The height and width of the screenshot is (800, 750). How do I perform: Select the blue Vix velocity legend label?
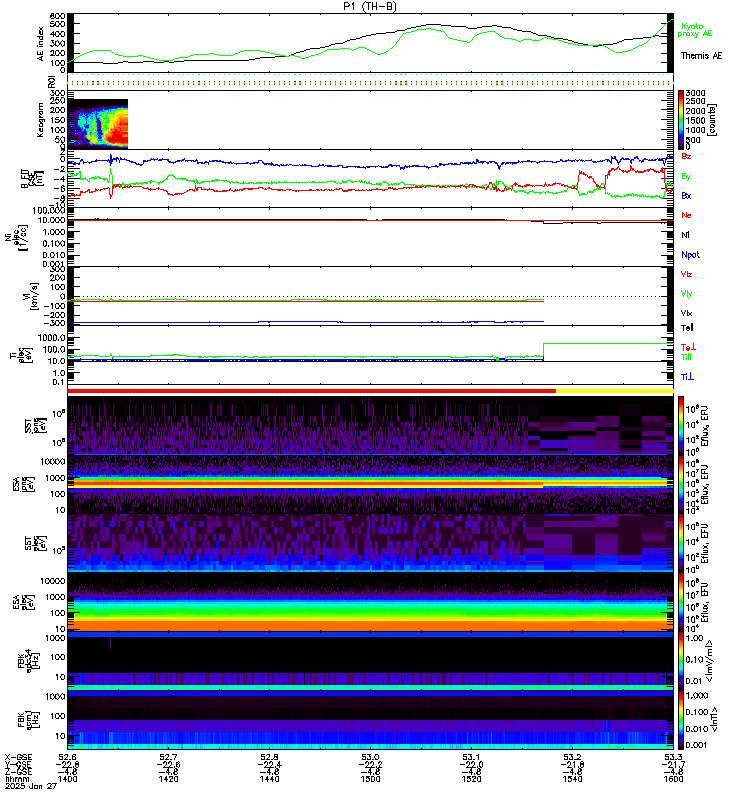[686, 313]
